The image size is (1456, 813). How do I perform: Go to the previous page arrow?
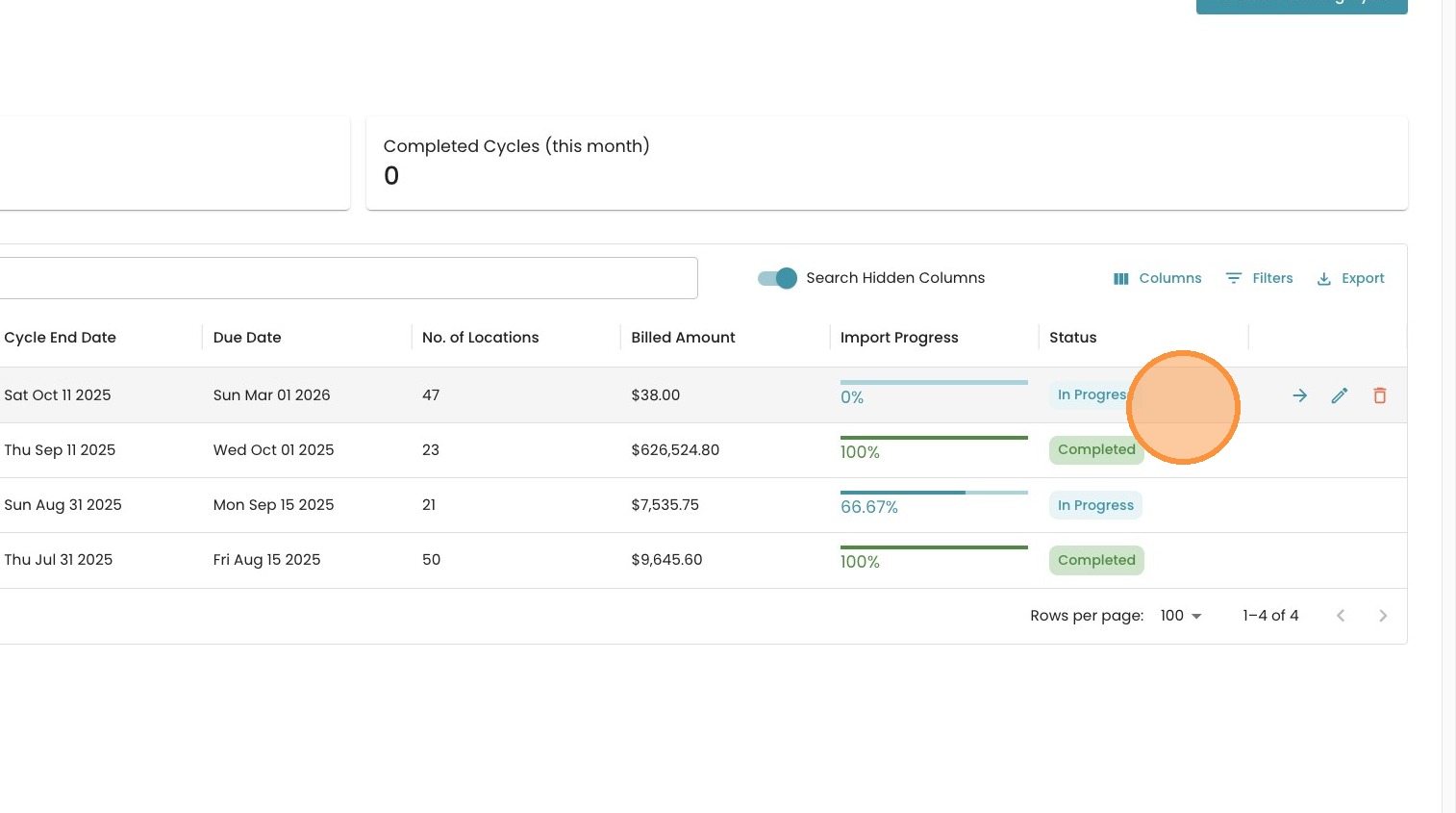tap(1341, 616)
